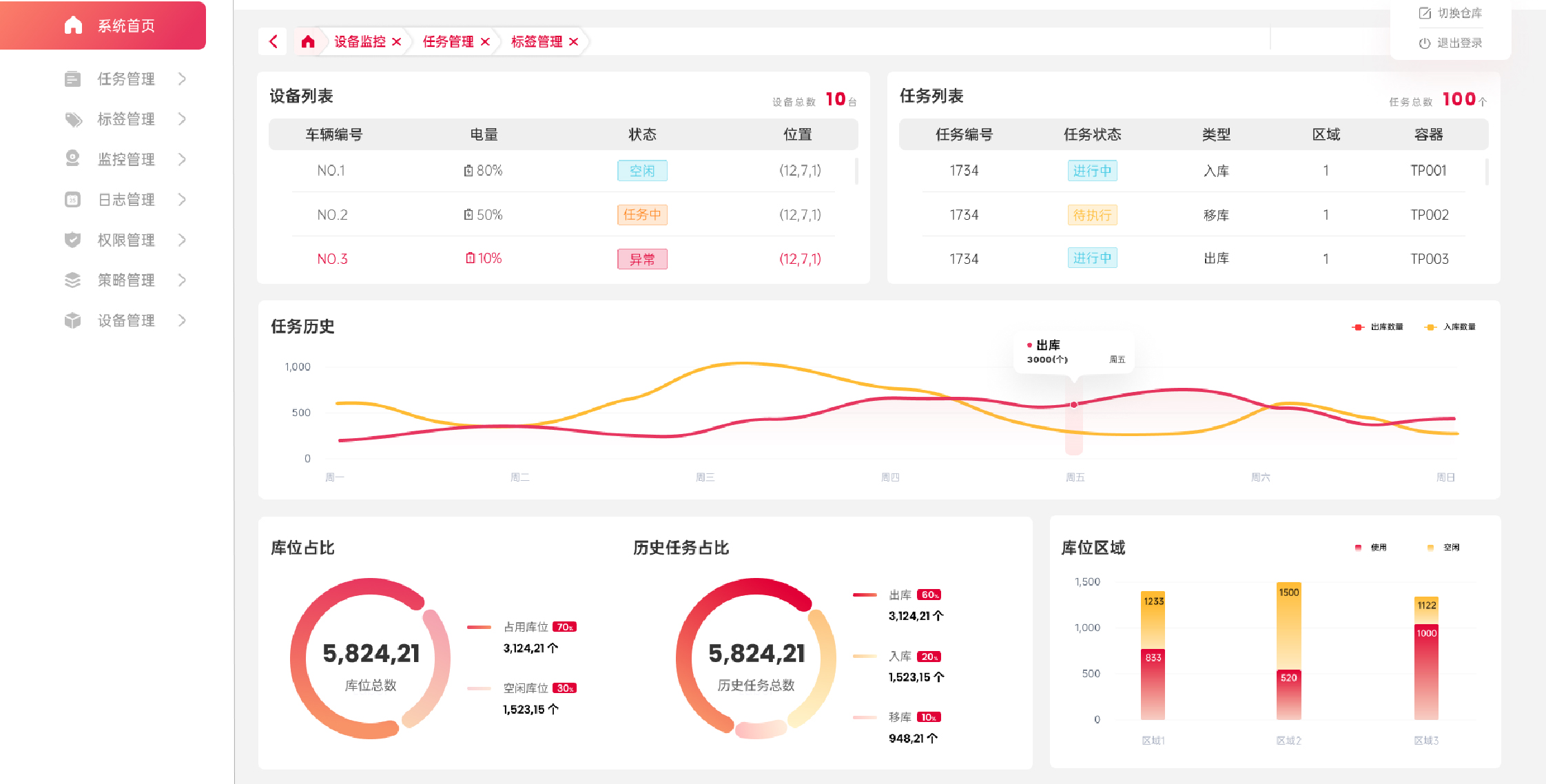1546x784 pixels.
Task: Click the 退出登录 power icon
Action: click(x=1425, y=43)
